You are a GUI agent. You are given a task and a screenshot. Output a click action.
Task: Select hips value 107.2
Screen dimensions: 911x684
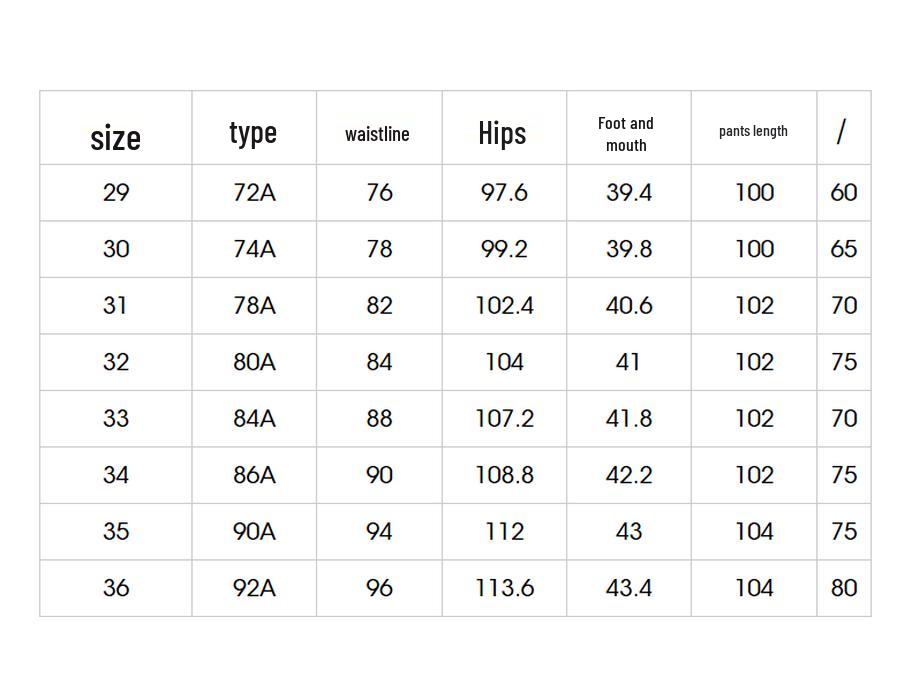pyautogui.click(x=504, y=418)
